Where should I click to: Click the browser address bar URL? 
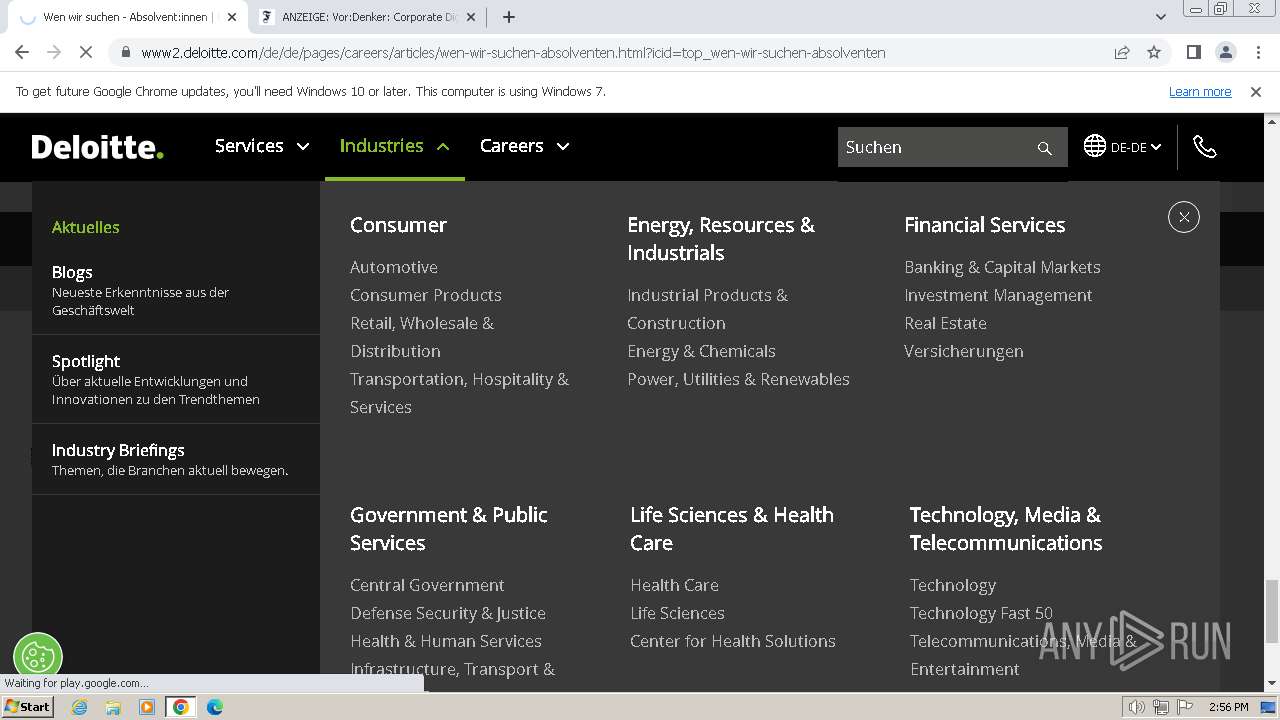pos(513,53)
